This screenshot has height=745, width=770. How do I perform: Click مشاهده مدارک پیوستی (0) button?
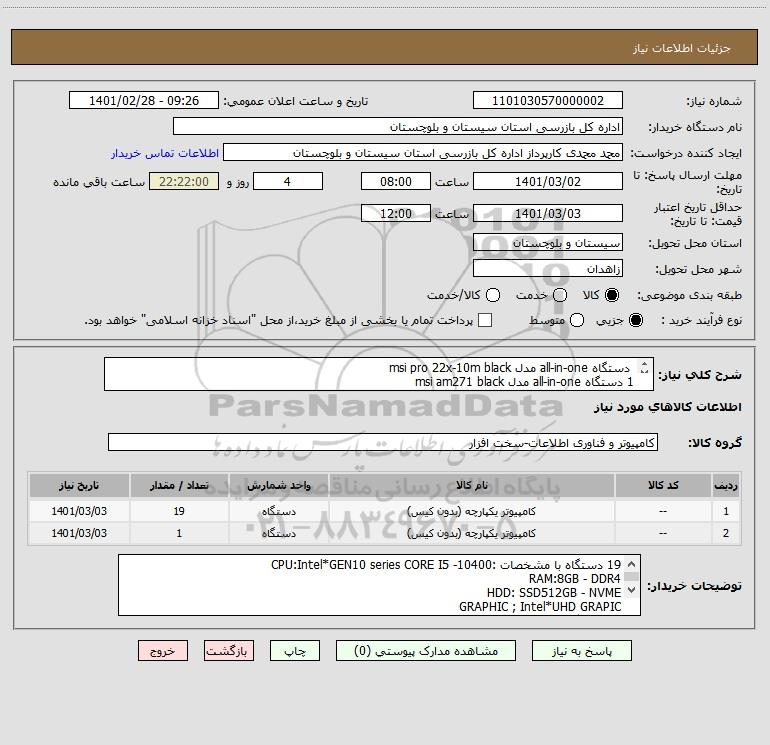tap(426, 651)
